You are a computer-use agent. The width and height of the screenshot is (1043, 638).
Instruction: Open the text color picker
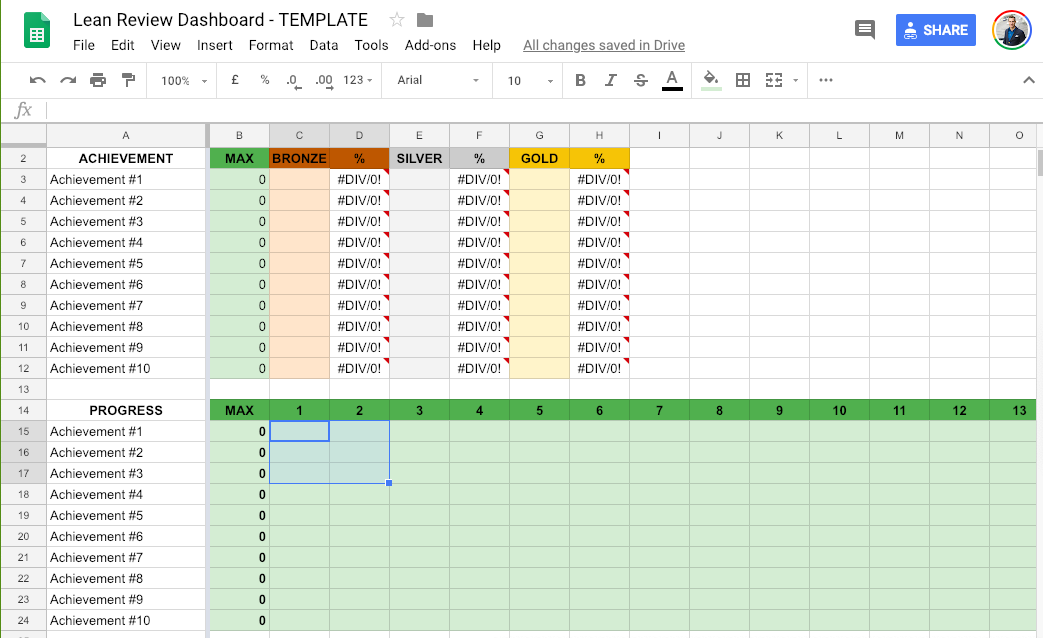(x=672, y=80)
